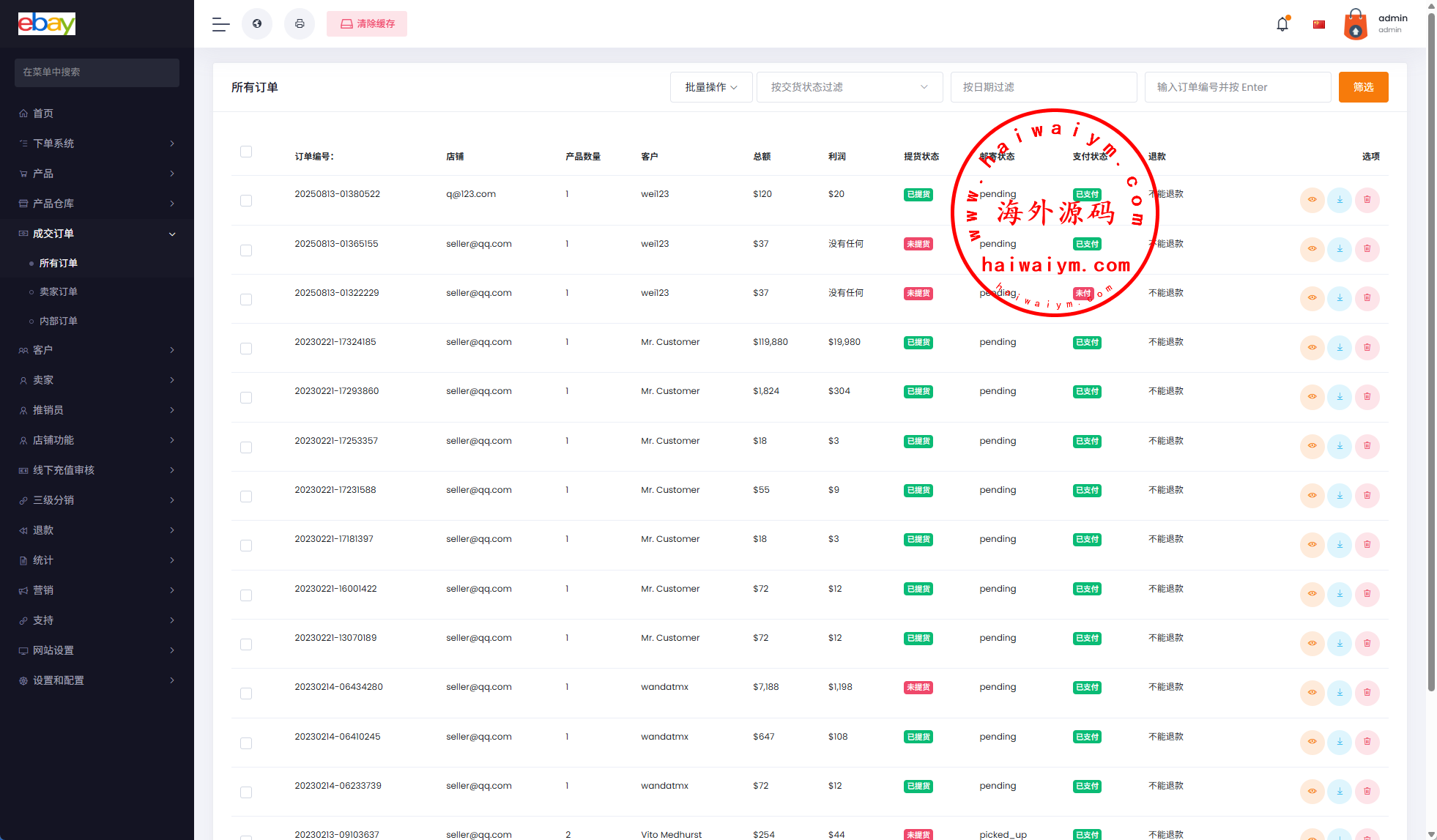Select checkbox for order 20230214-06434280
The width and height of the screenshot is (1437, 840).
[246, 694]
